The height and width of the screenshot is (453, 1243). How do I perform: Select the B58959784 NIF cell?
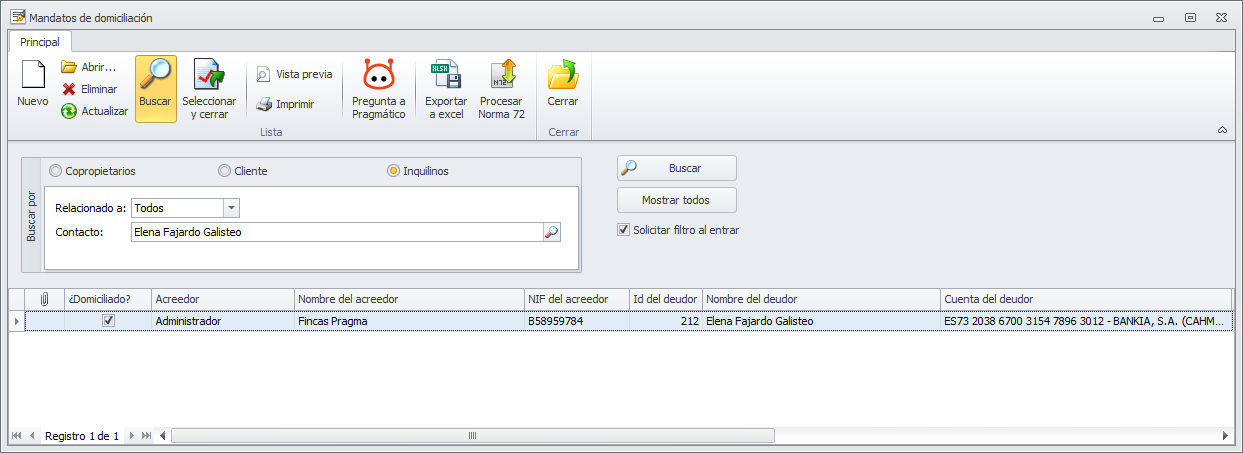(x=576, y=321)
